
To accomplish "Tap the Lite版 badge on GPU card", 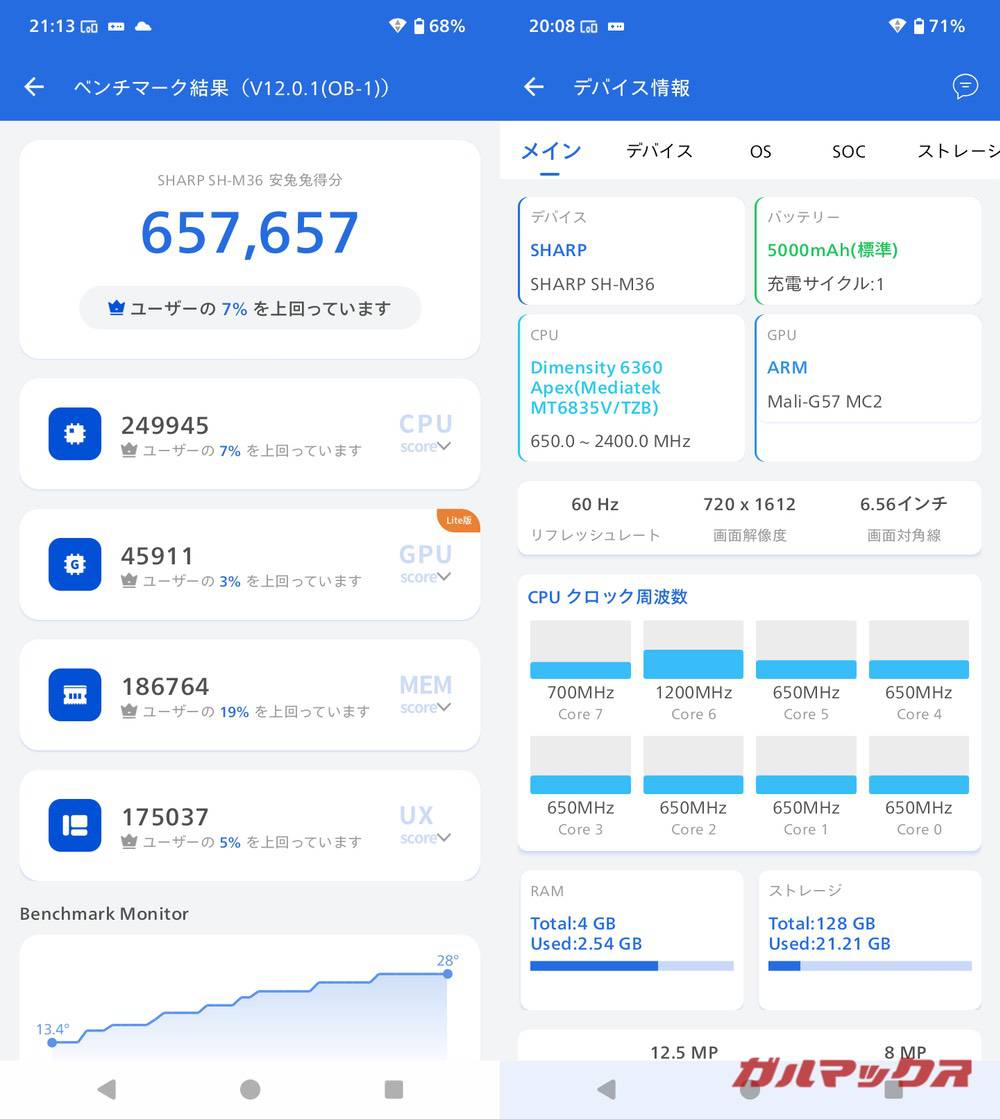I will 459,520.
